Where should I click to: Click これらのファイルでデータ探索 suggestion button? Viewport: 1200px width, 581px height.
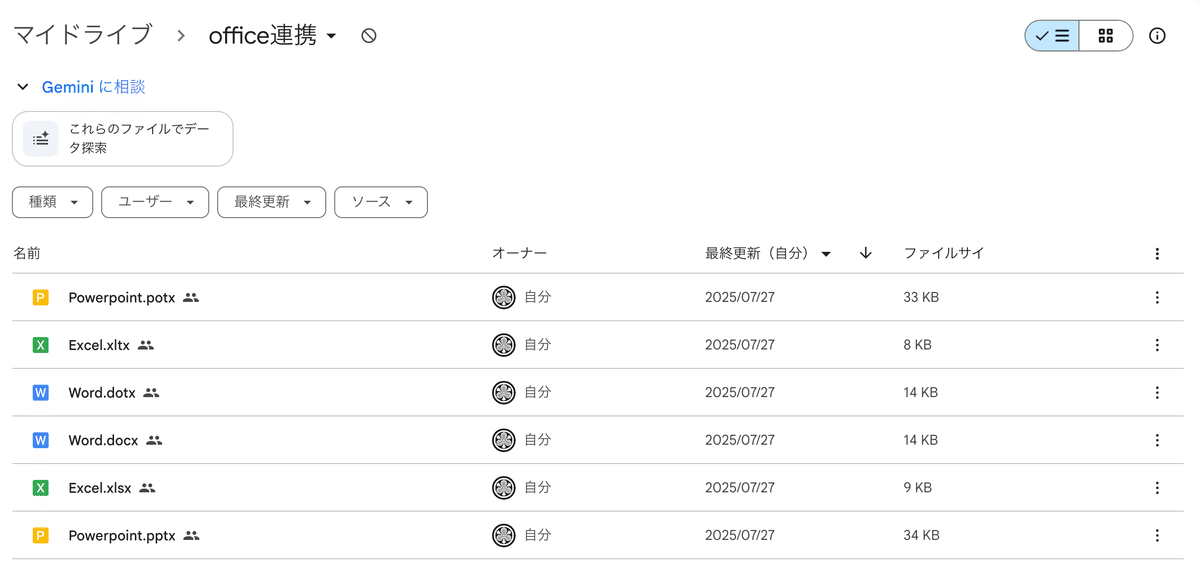pos(123,139)
